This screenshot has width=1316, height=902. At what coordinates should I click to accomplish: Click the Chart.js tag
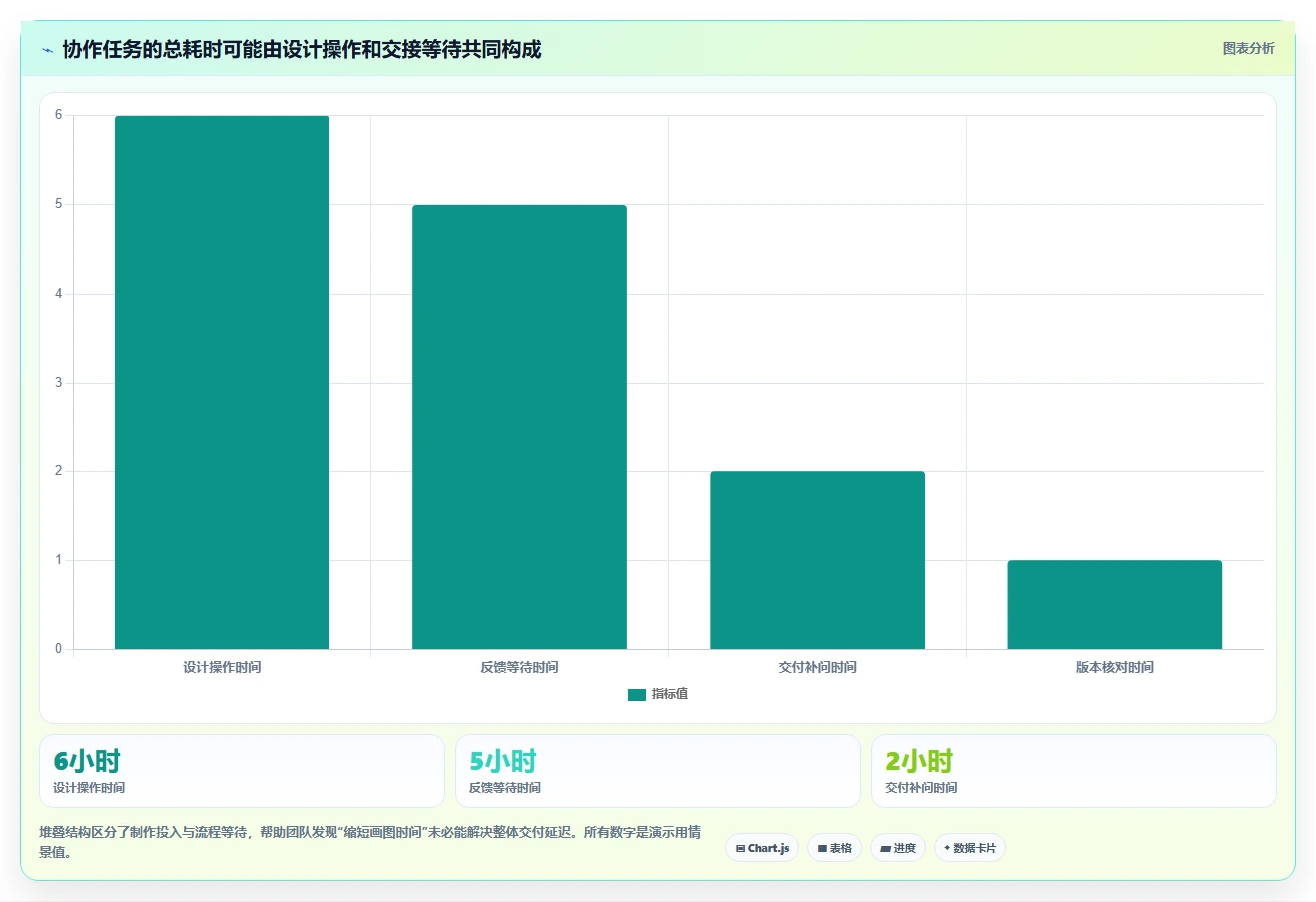tap(762, 848)
